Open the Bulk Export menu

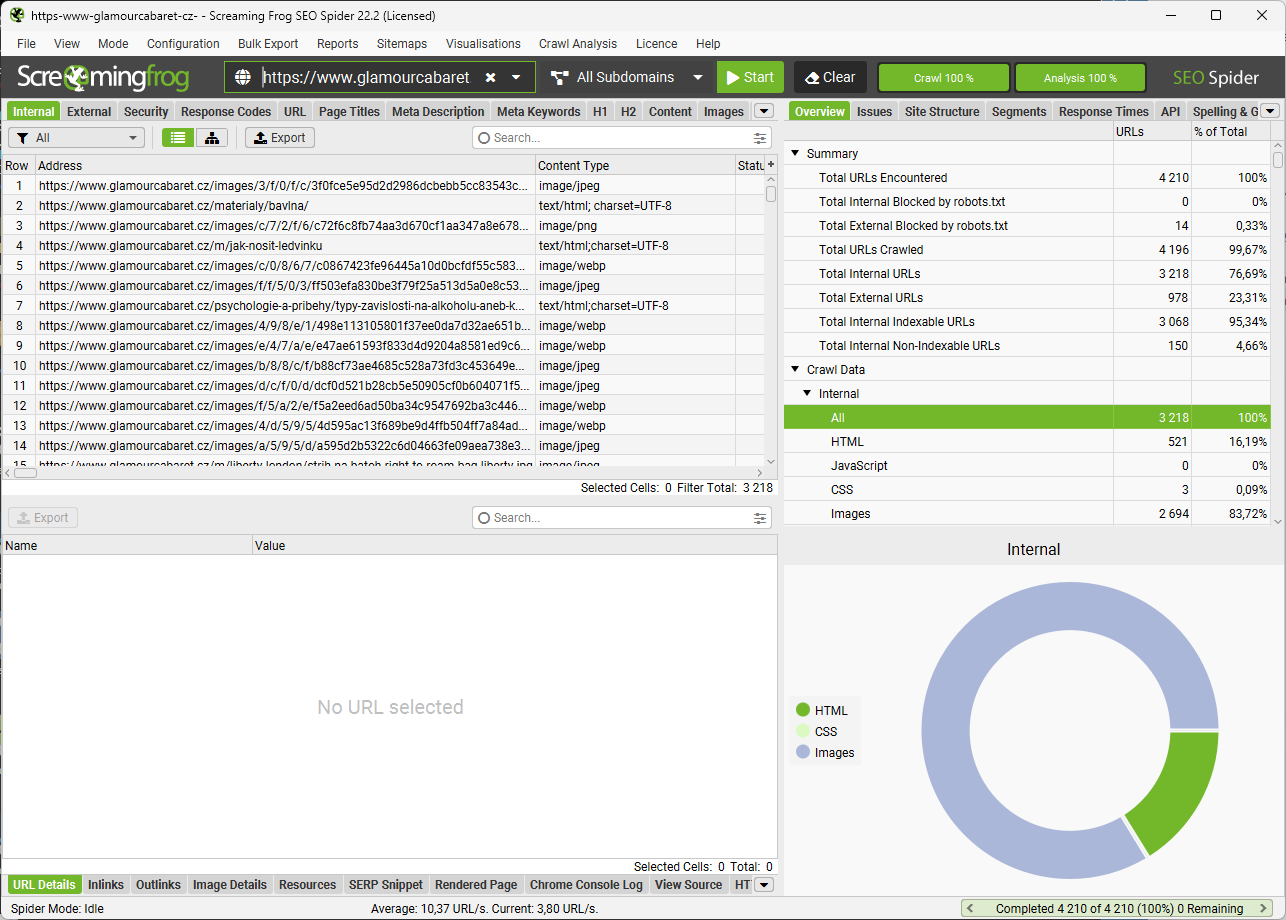coord(268,44)
